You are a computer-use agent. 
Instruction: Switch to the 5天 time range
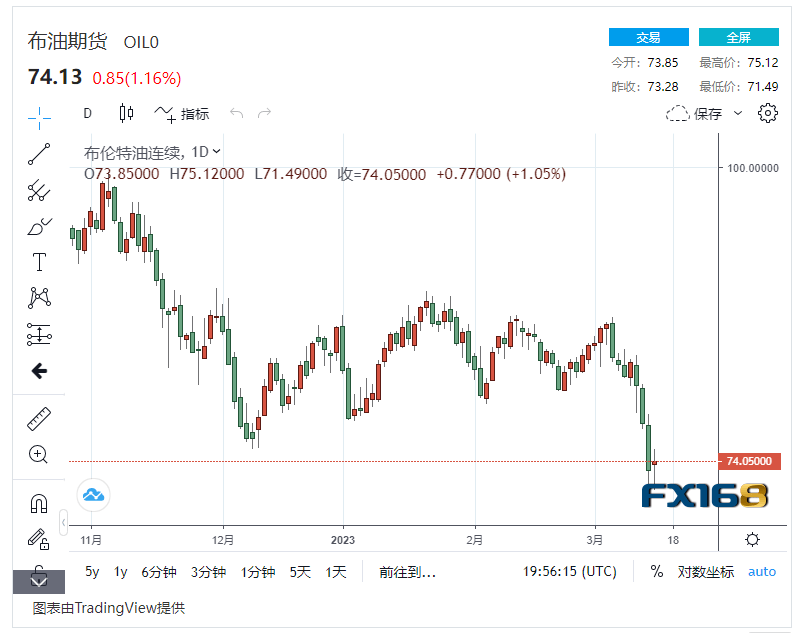tap(300, 572)
